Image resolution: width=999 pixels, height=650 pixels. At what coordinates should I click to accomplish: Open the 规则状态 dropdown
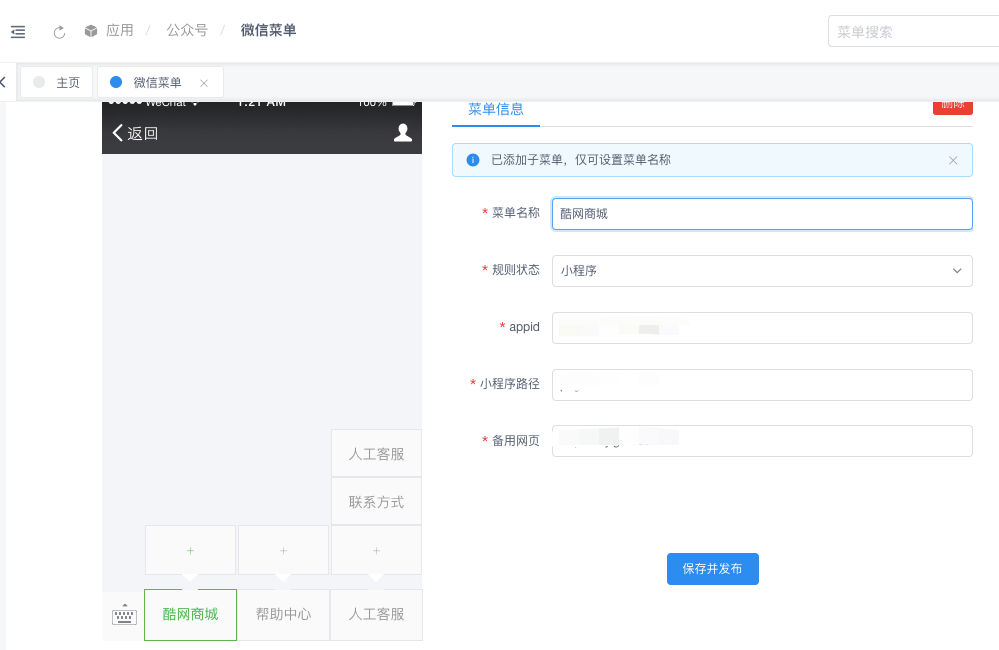(x=762, y=271)
